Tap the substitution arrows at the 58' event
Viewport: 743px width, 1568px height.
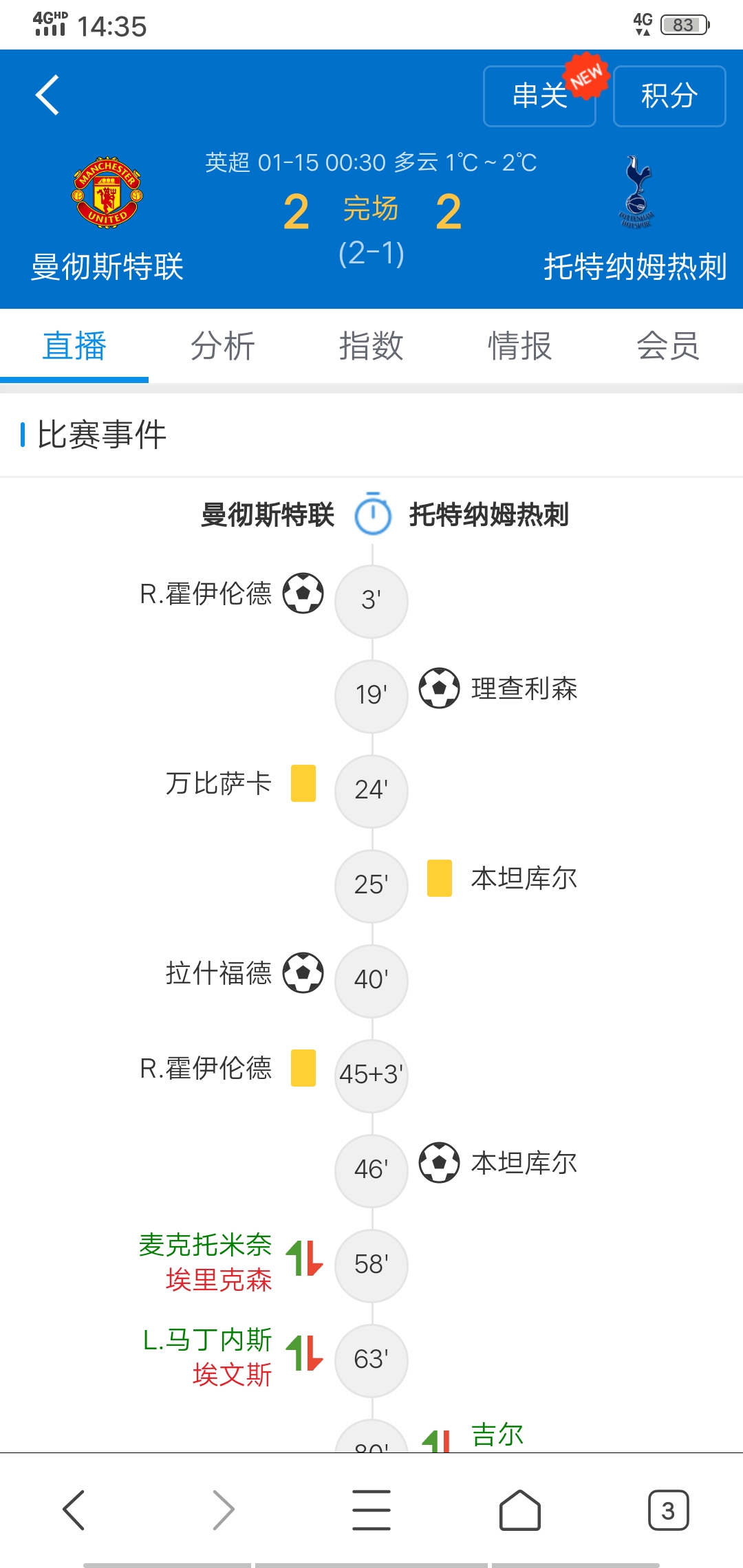coord(304,1259)
